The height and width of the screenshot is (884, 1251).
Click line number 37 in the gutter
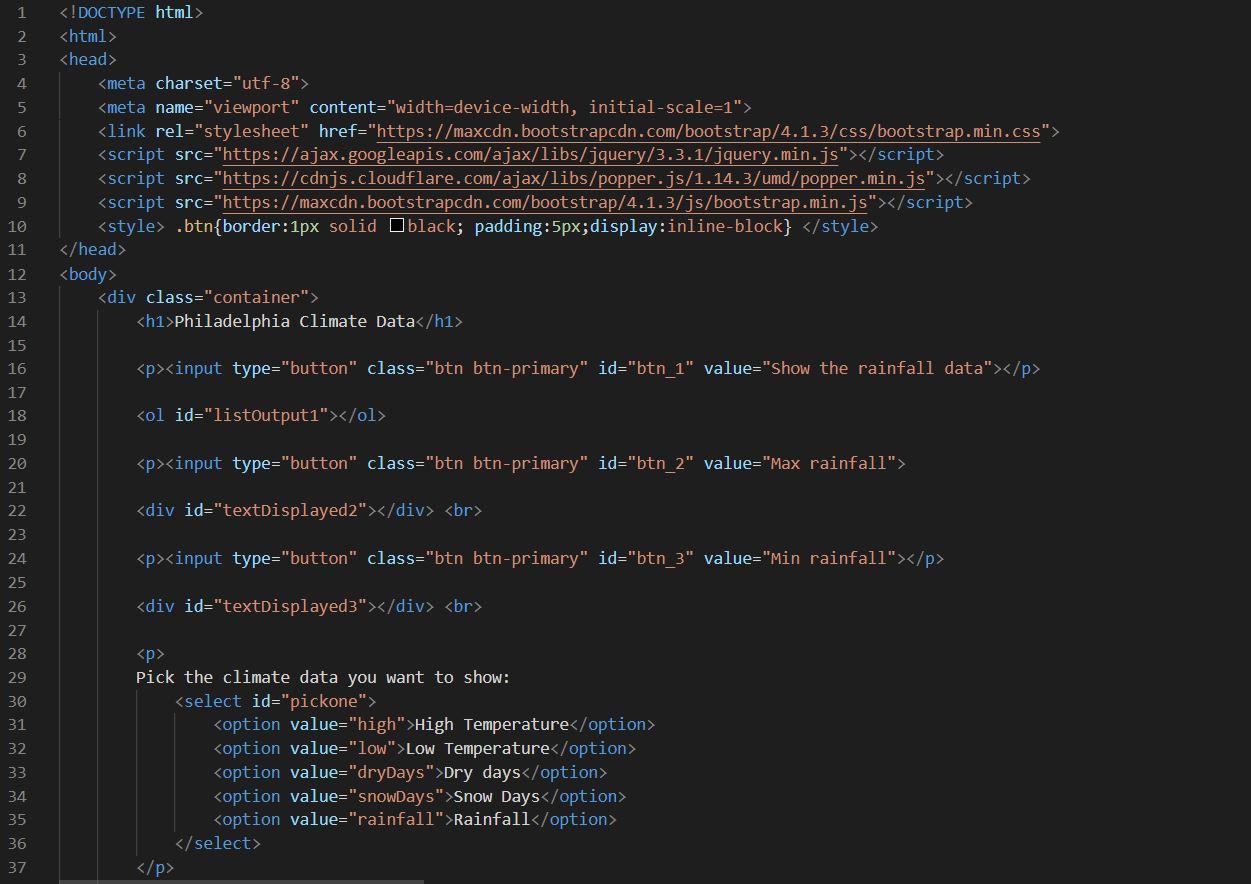coord(17,867)
